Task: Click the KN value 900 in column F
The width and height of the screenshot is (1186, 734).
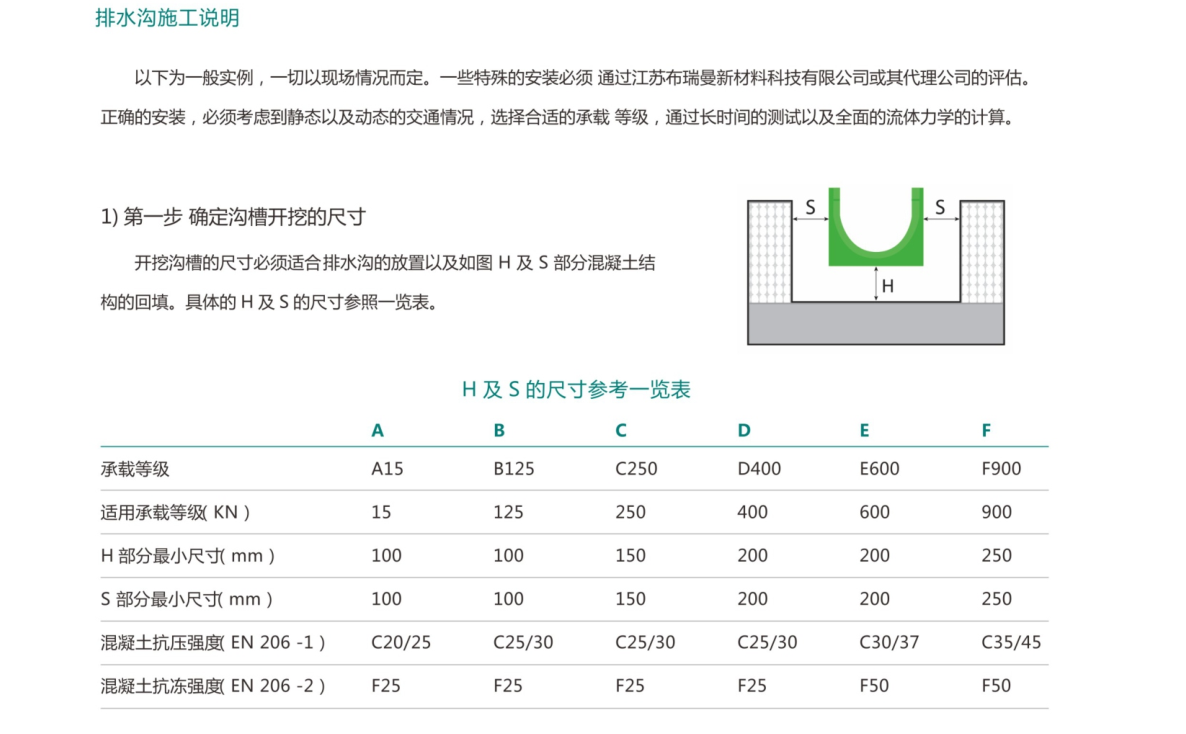Action: (997, 512)
